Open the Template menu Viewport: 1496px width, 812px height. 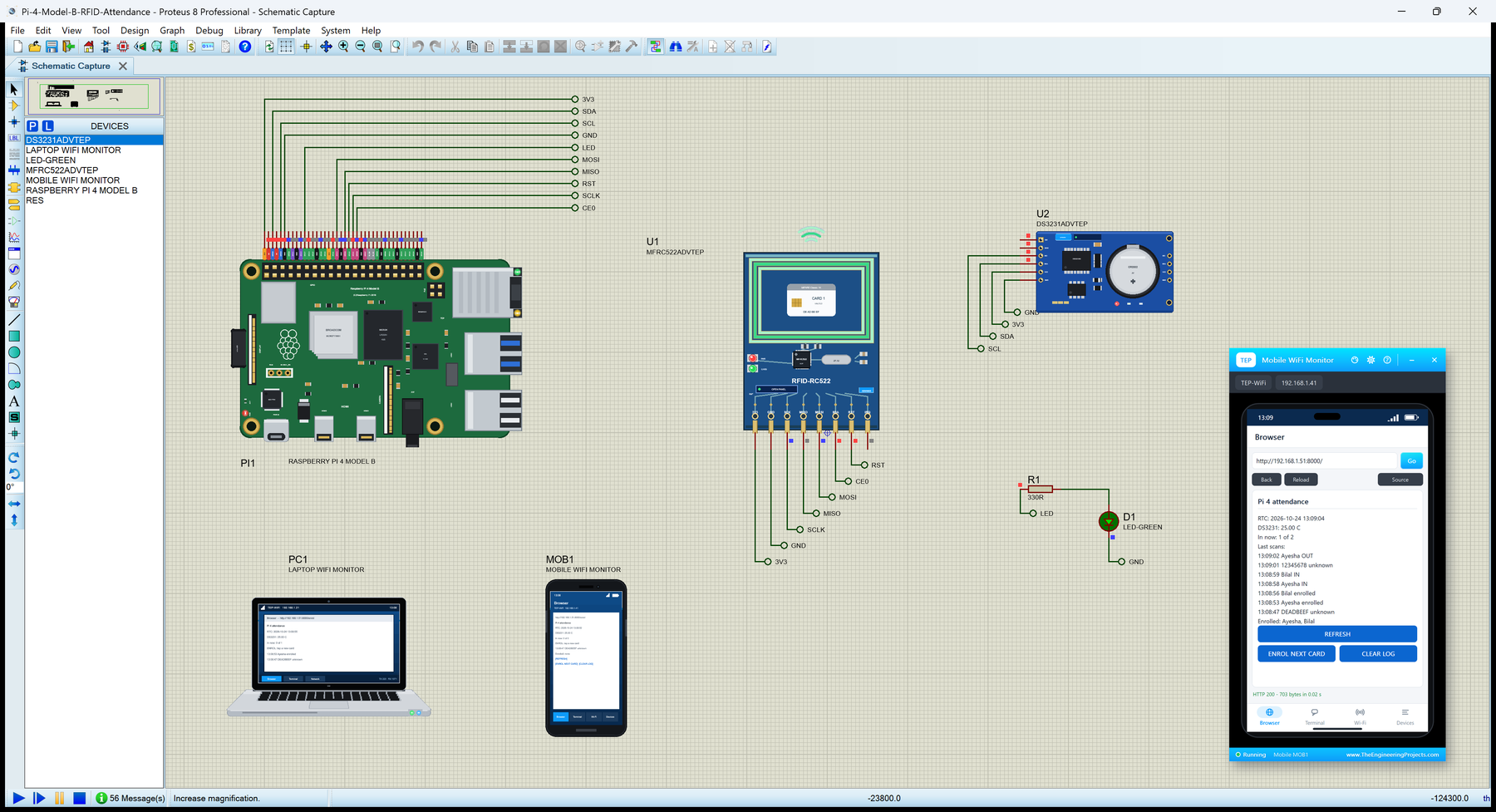pos(291,31)
